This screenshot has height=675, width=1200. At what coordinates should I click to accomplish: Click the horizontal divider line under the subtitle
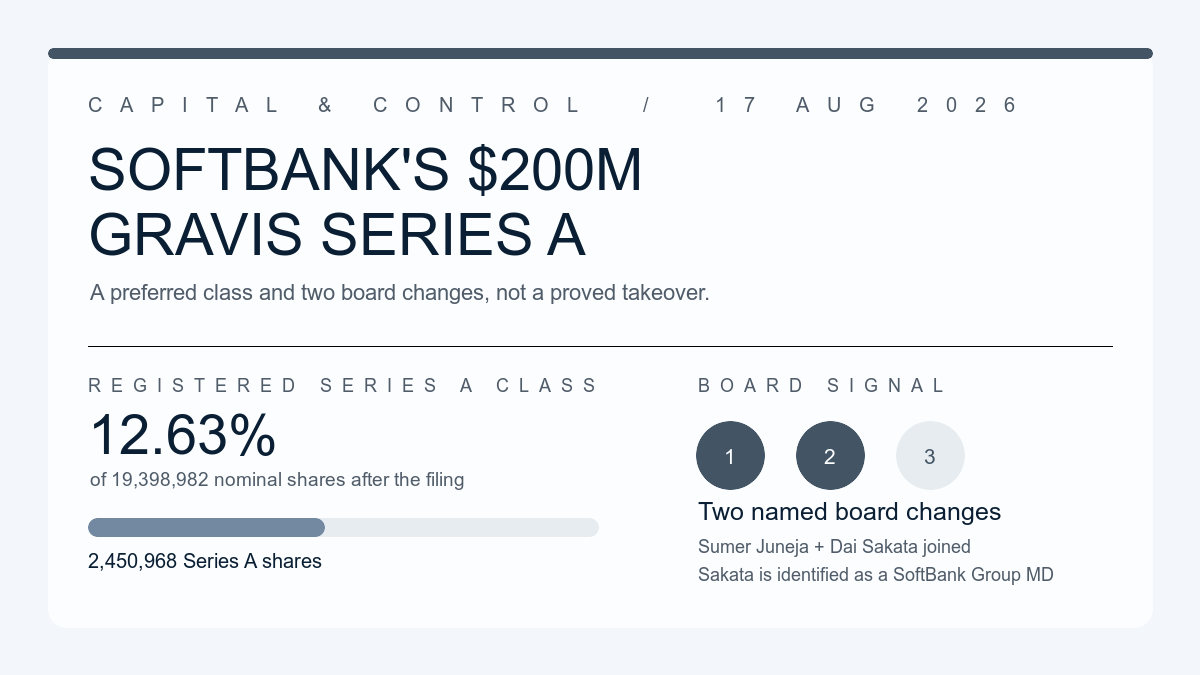600,346
